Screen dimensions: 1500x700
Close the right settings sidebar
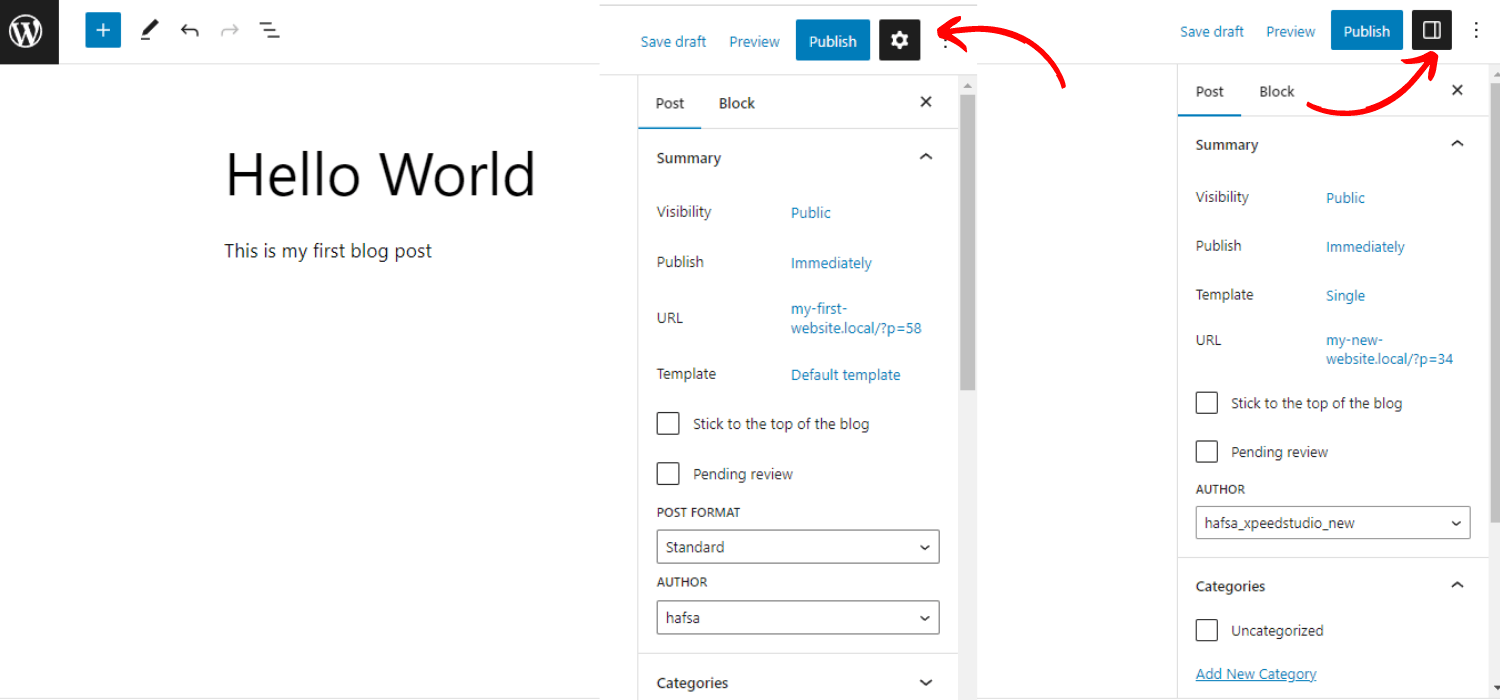click(1457, 90)
